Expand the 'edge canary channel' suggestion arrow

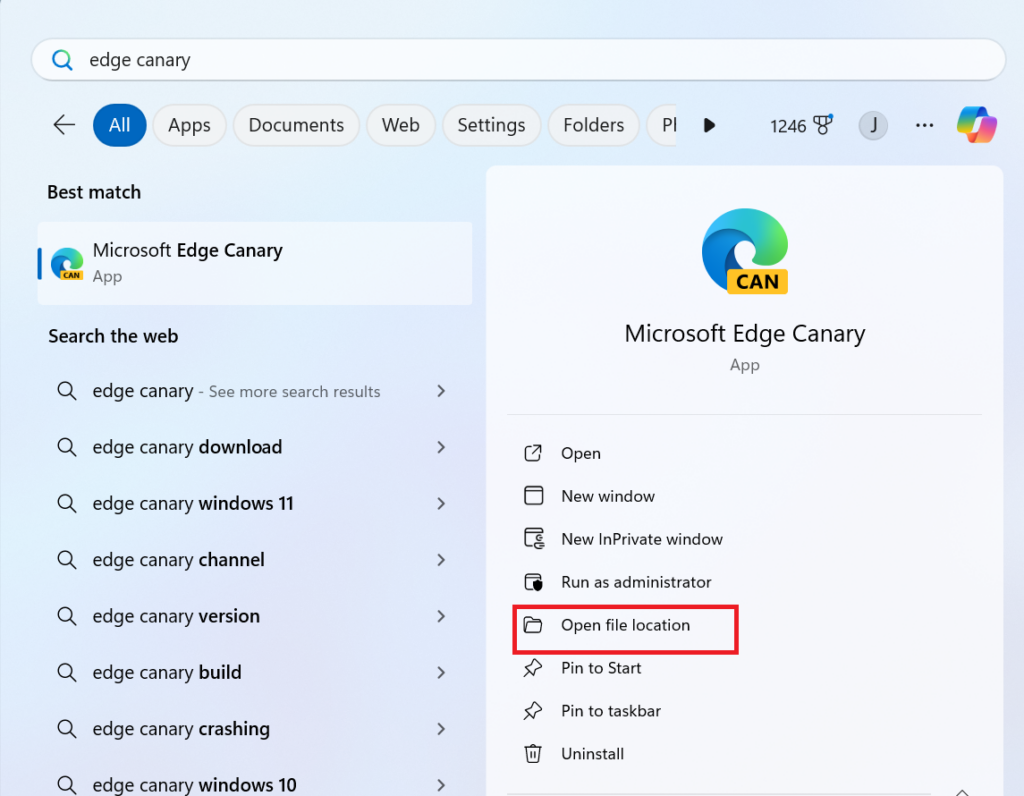[441, 560]
